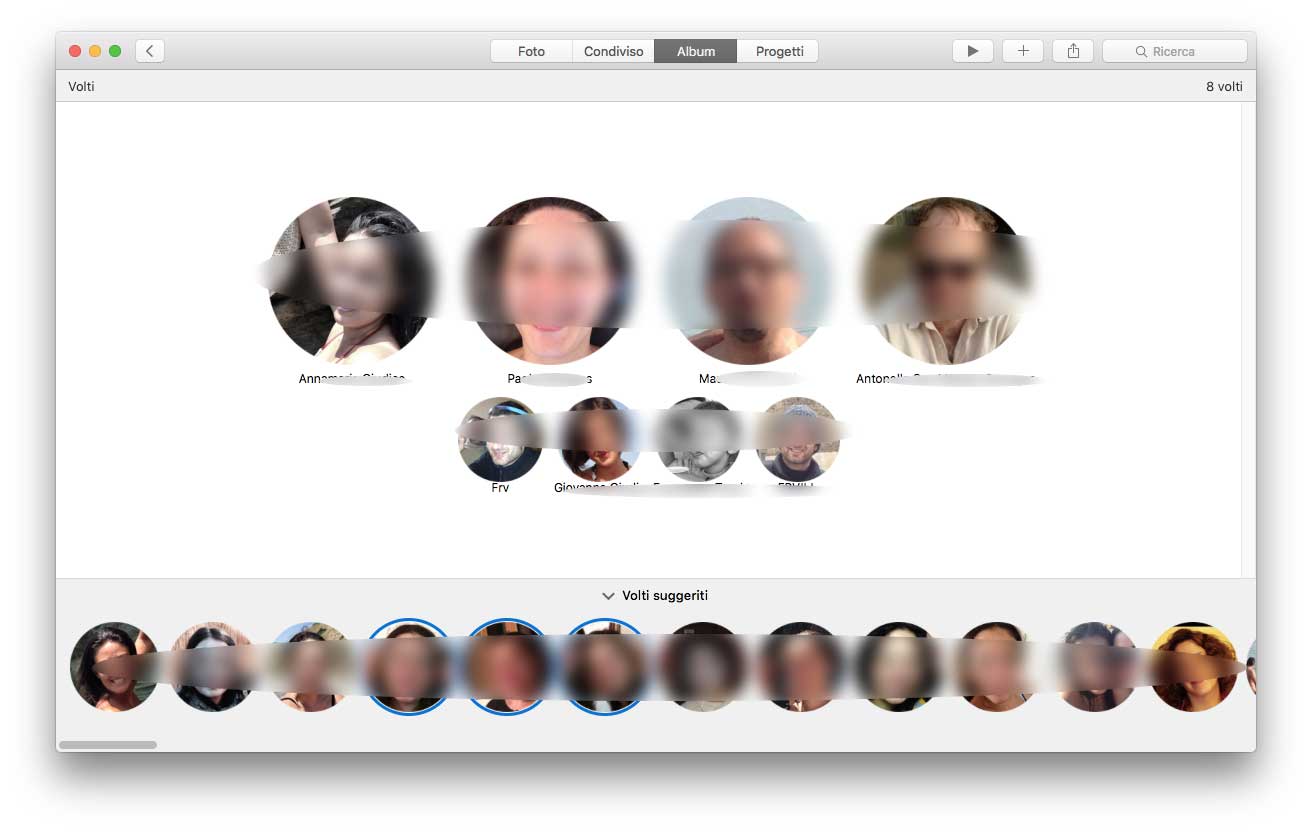Switch to the Progetti tab
Viewport: 1312px width, 832px height.
pos(779,51)
